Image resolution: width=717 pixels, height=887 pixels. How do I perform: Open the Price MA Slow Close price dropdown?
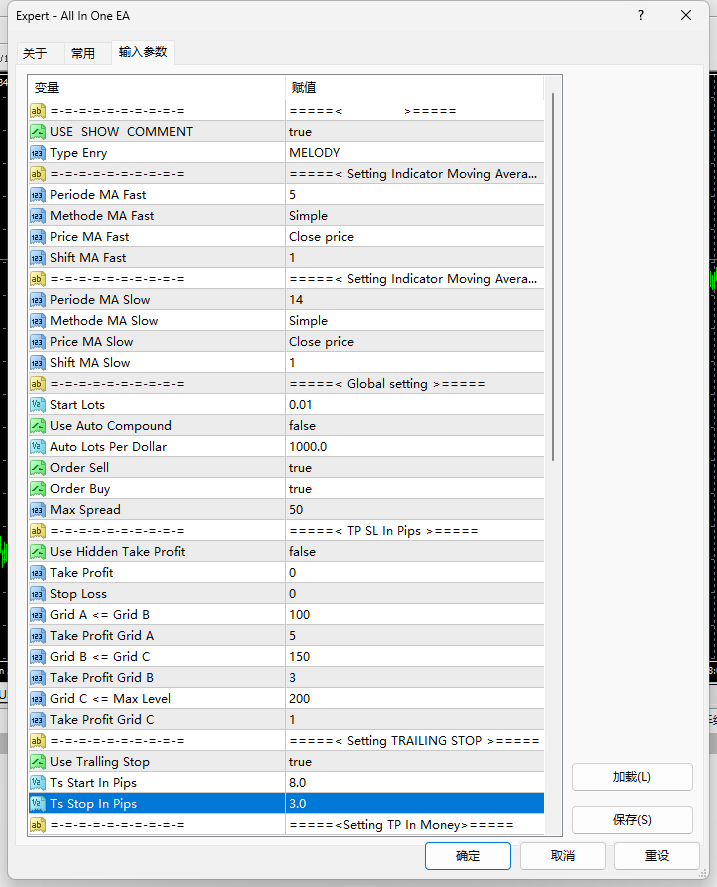pyautogui.click(x=415, y=342)
